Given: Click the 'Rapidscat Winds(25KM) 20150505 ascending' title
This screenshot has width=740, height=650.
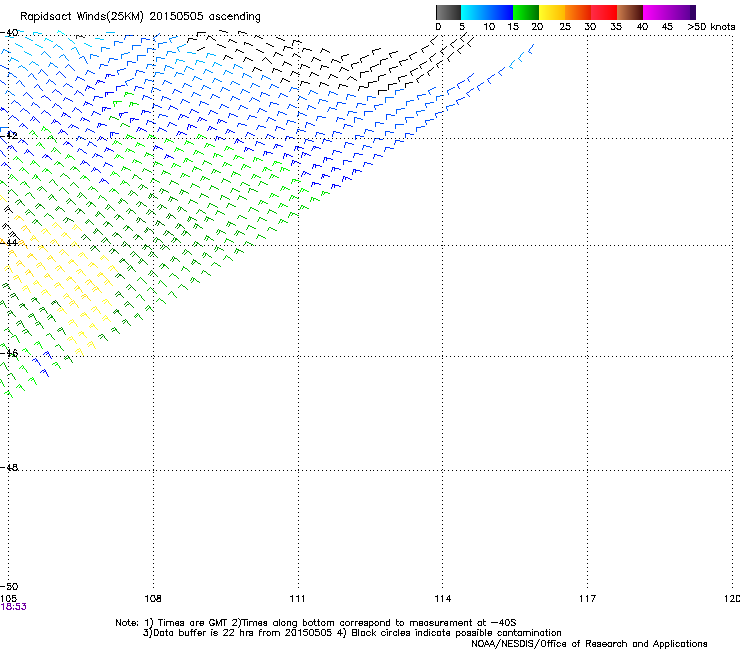Looking at the screenshot, I should point(140,17).
